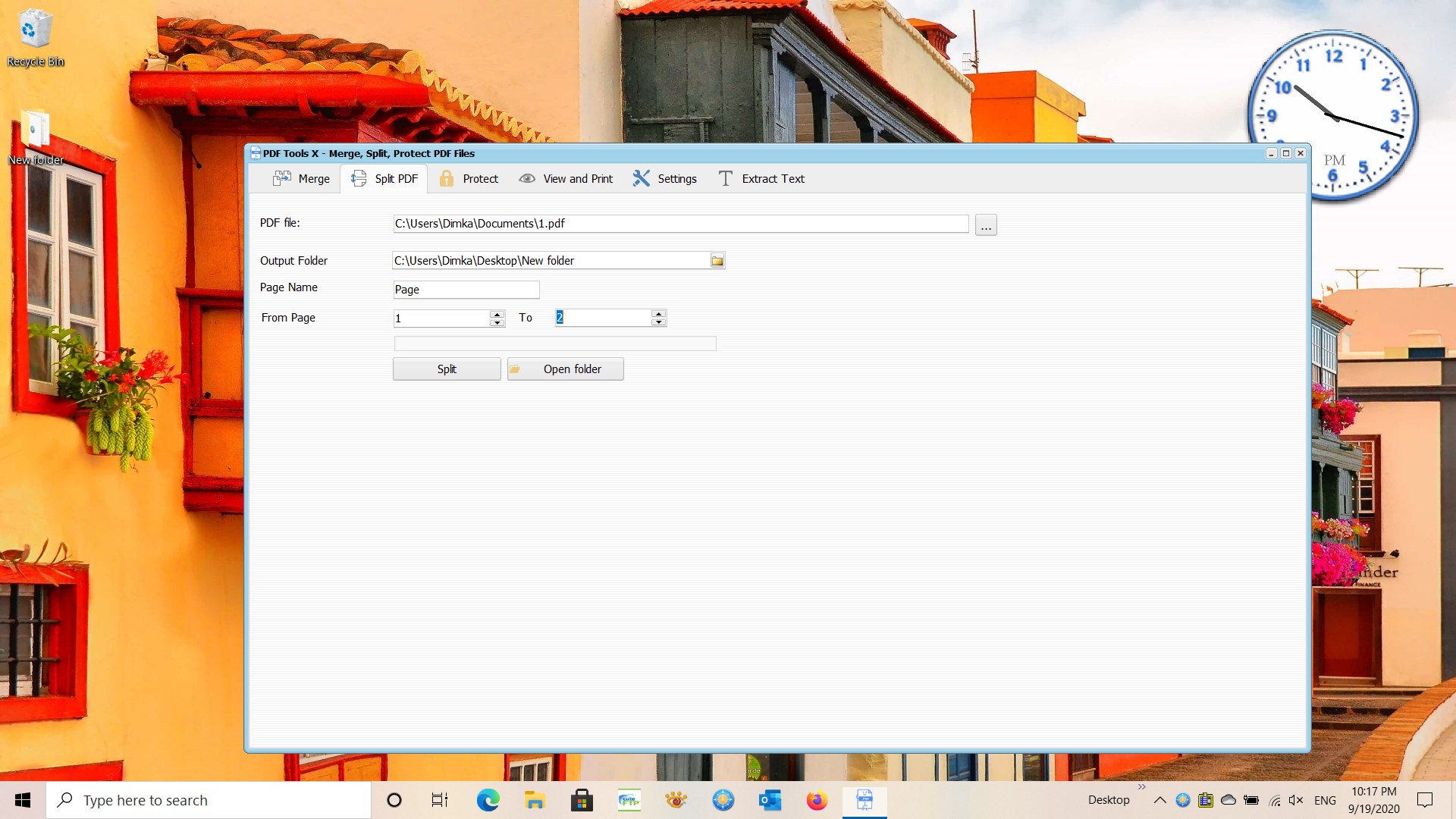Open the Merge tab

pos(302,179)
